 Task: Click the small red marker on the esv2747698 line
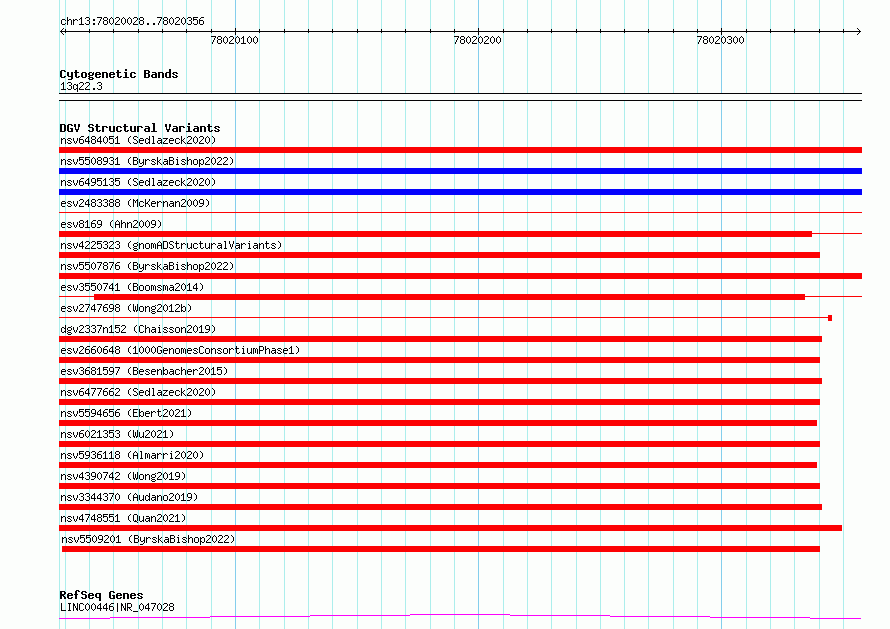(830, 318)
